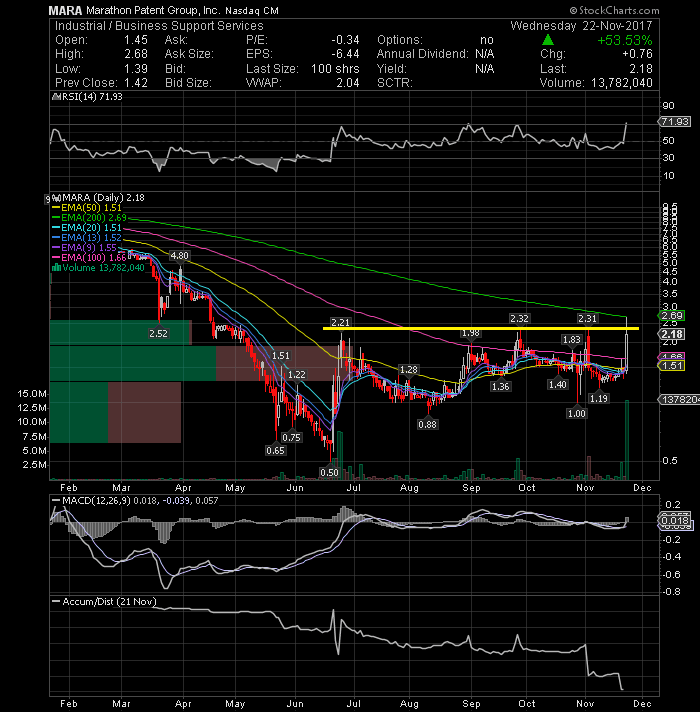Click the Options value no

487,40
